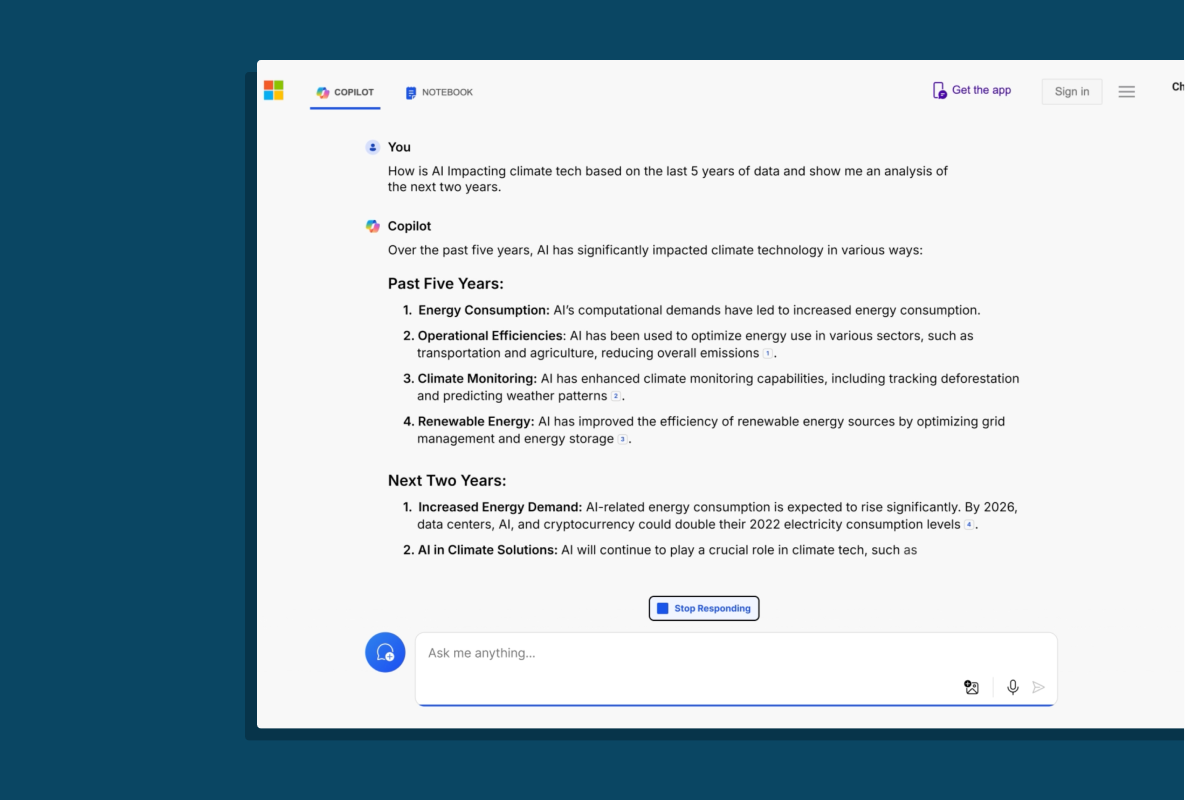Open citation 2 after weather patterns
Image resolution: width=1185 pixels, height=800 pixels.
[x=616, y=397]
